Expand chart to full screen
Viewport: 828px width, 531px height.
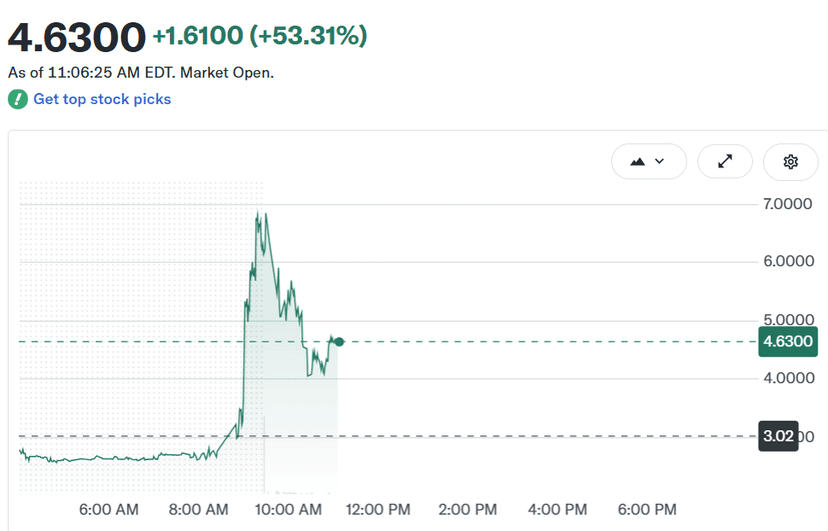725,161
